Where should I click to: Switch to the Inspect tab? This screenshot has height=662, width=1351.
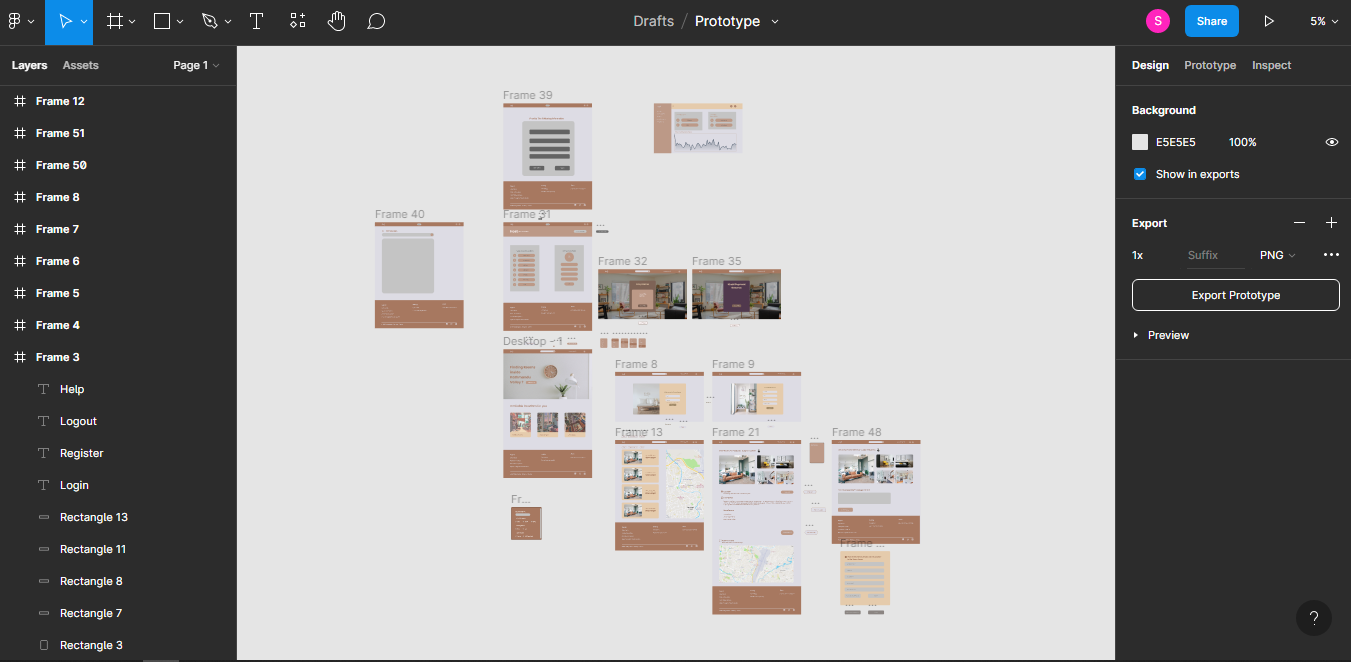[x=1271, y=65]
